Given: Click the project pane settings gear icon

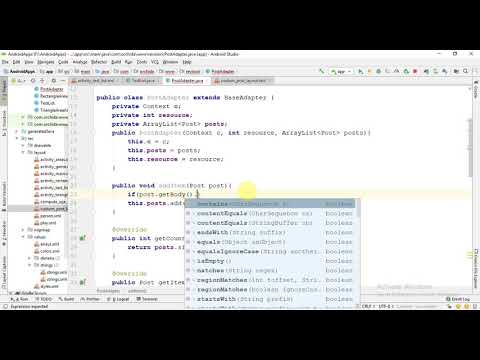Looking at the screenshot, I should tap(54, 81).
